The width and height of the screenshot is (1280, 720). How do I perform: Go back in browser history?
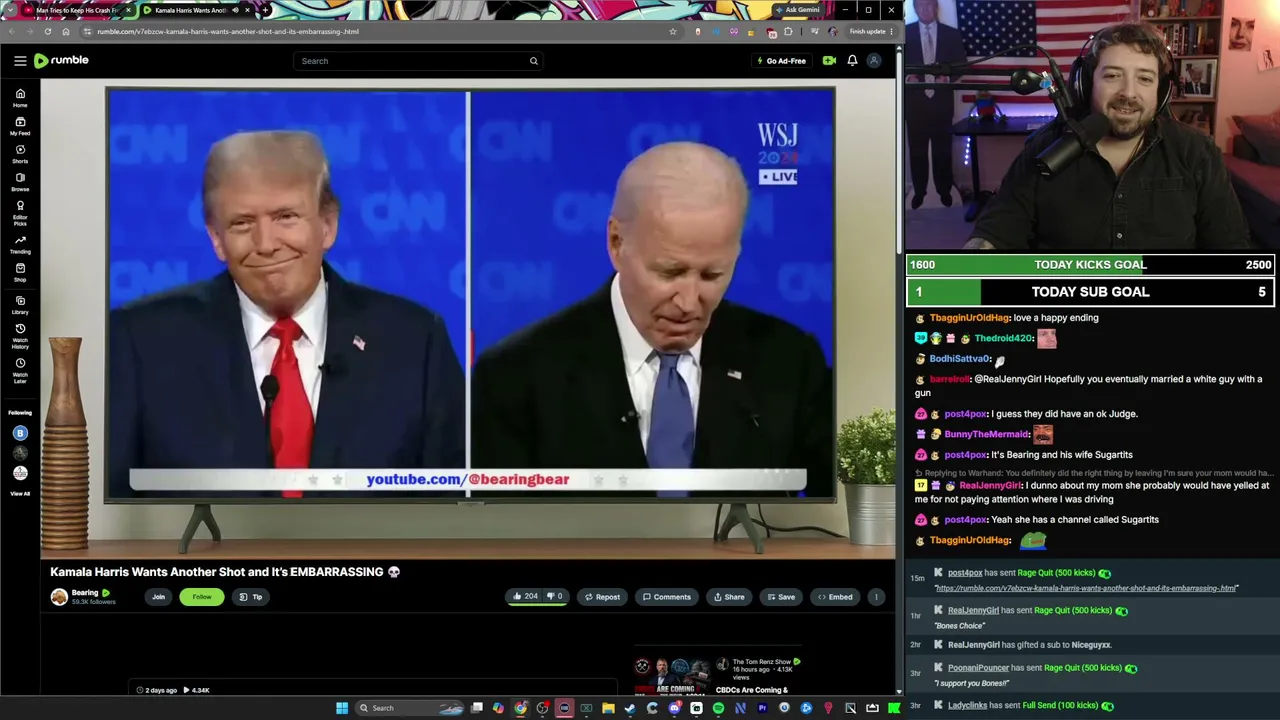pos(11,31)
